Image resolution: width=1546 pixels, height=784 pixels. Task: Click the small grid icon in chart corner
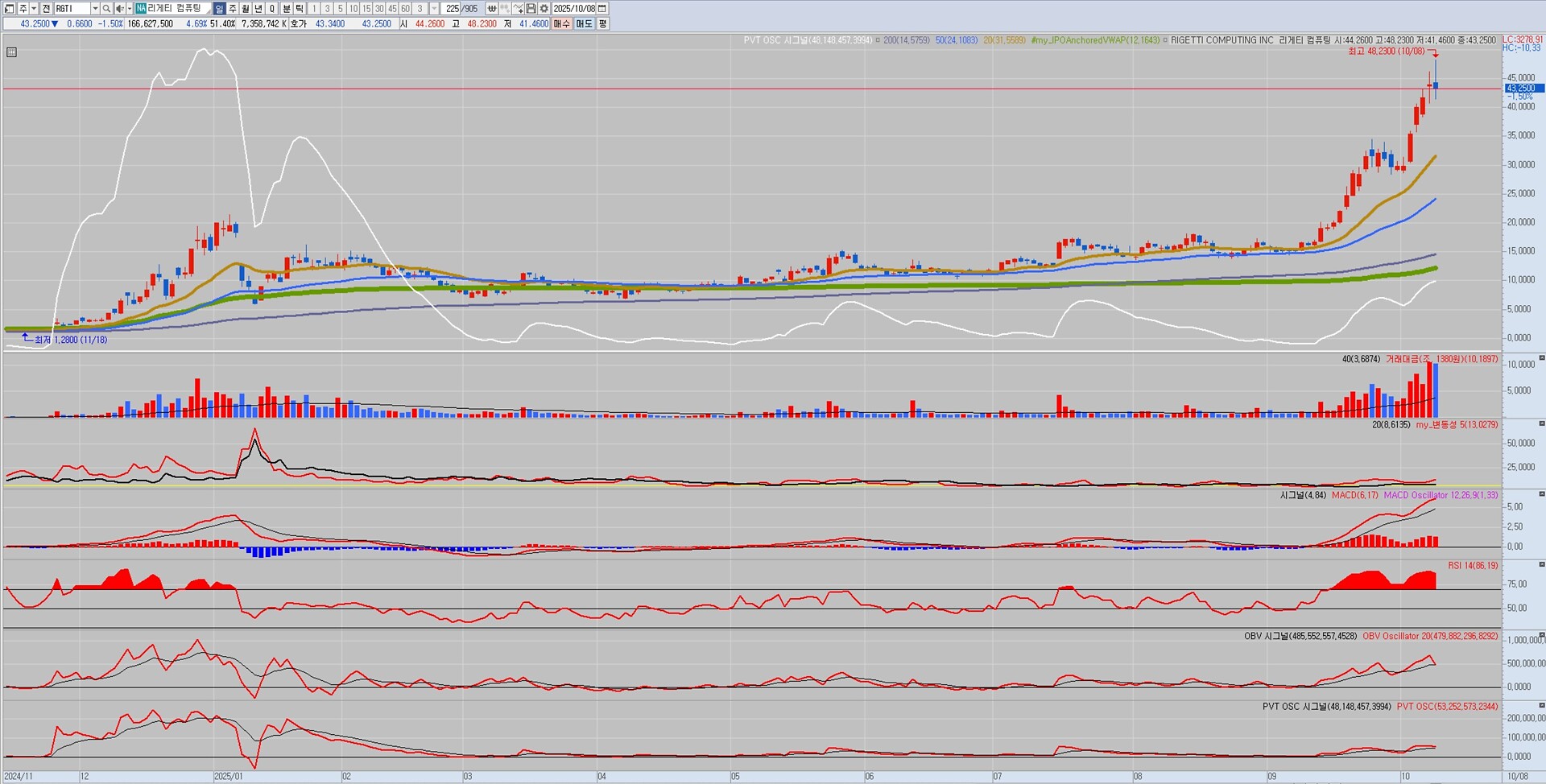[11, 52]
